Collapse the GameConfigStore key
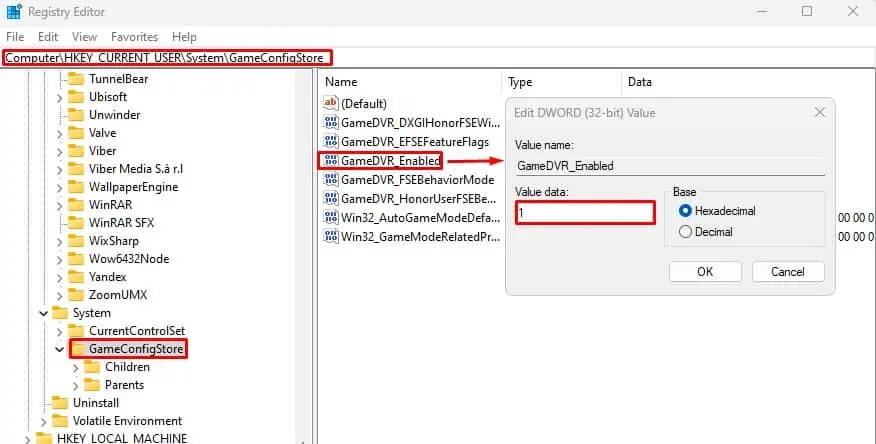 [x=59, y=350]
